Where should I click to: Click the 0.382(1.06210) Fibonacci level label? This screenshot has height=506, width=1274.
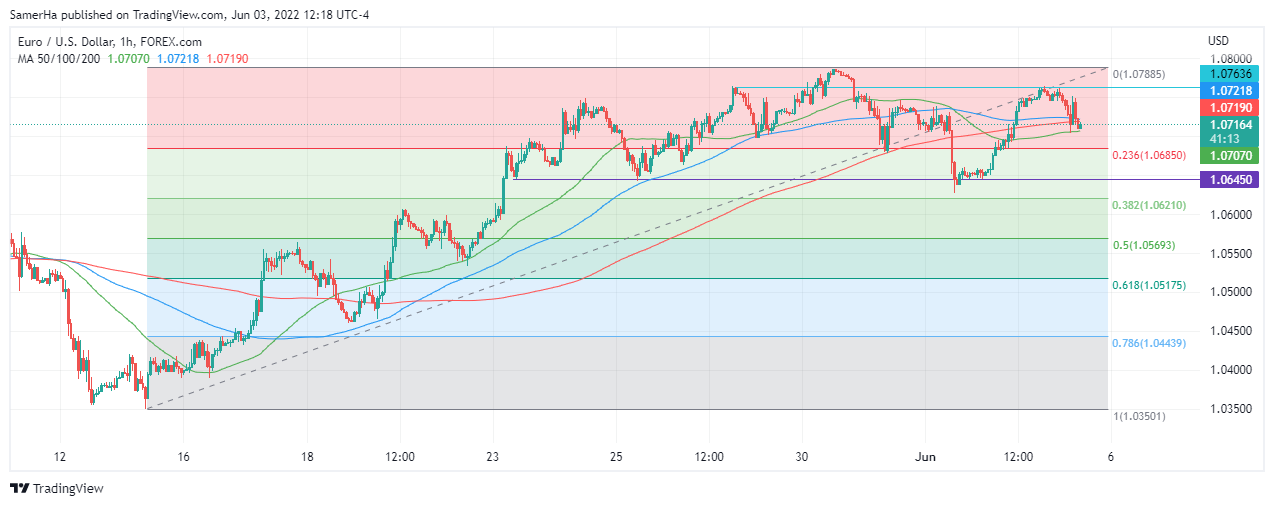click(1148, 205)
